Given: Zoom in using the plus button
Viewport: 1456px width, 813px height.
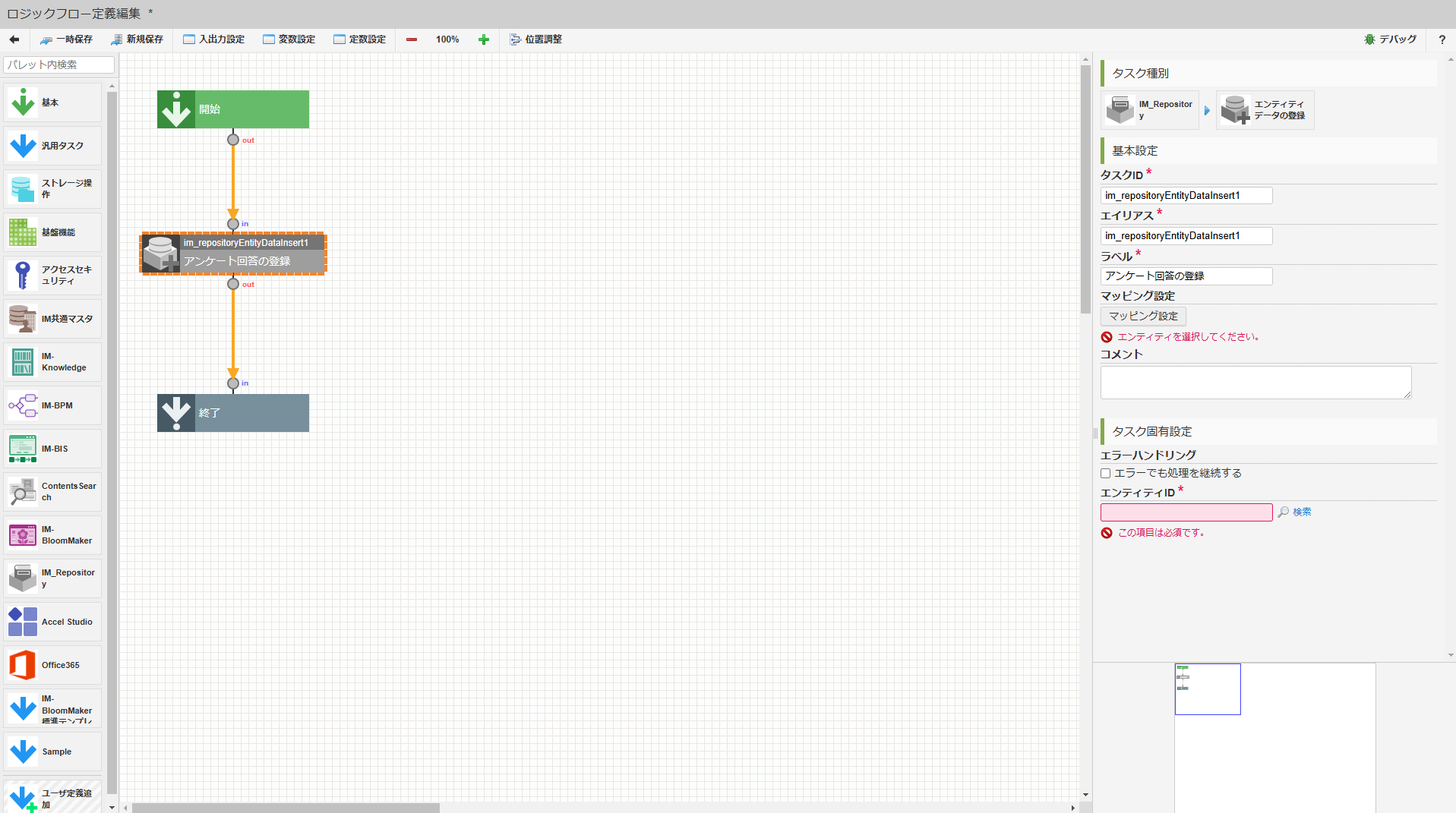Looking at the screenshot, I should (484, 39).
